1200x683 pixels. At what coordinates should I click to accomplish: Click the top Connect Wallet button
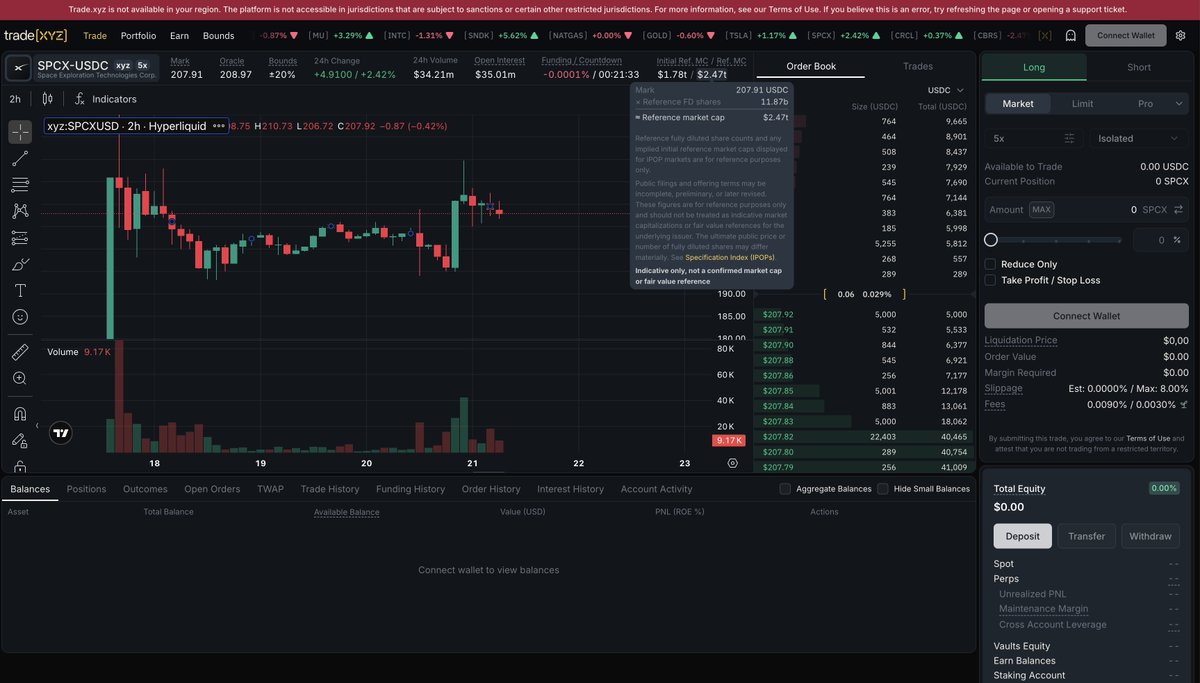pyautogui.click(x=1125, y=35)
